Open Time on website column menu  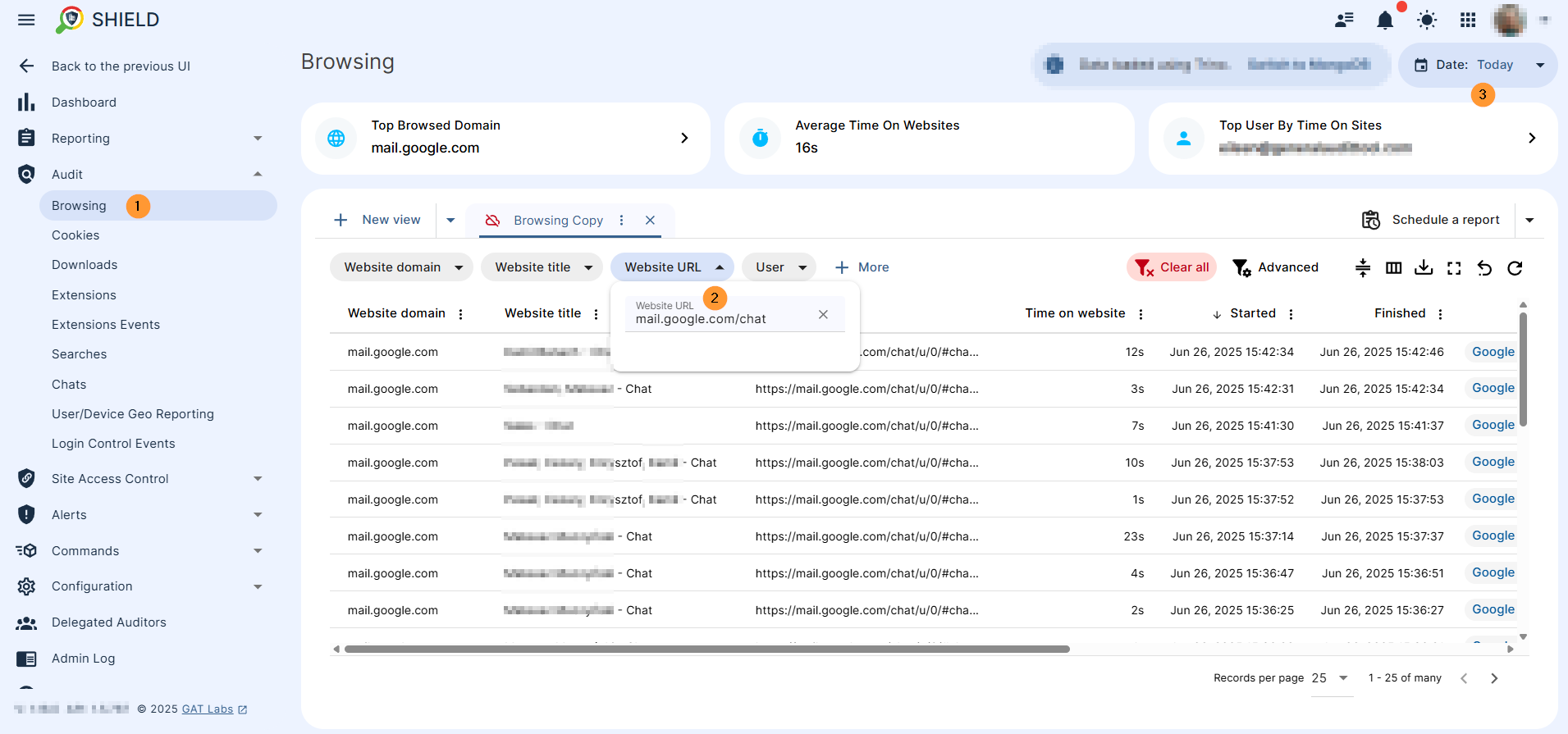click(1141, 314)
